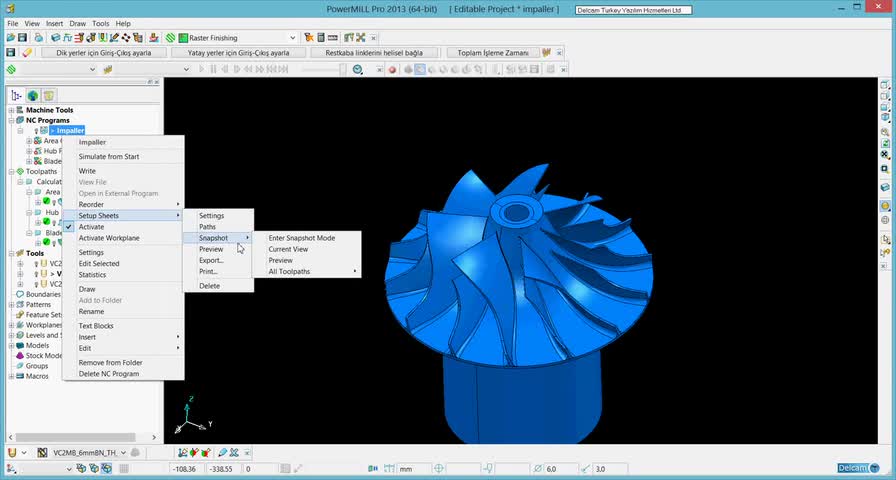Click the red ViewMill record icon
Viewport: 896px width, 480px height.
(392, 70)
